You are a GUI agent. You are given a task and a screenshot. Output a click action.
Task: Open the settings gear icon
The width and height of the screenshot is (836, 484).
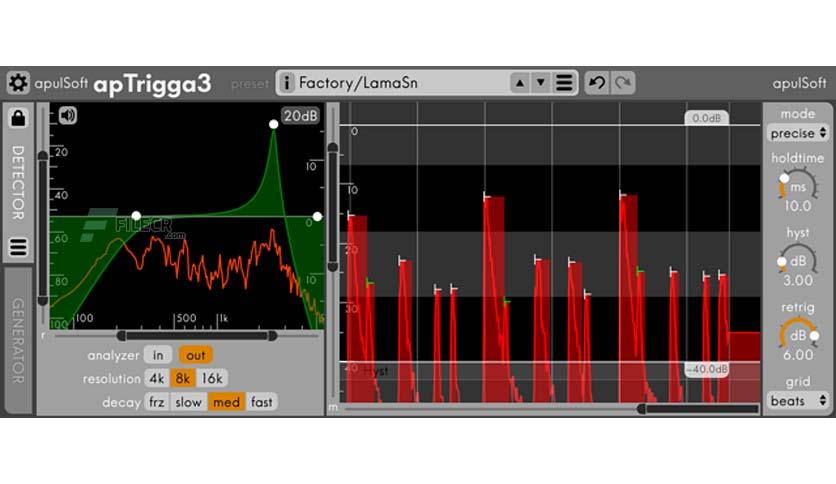18,83
